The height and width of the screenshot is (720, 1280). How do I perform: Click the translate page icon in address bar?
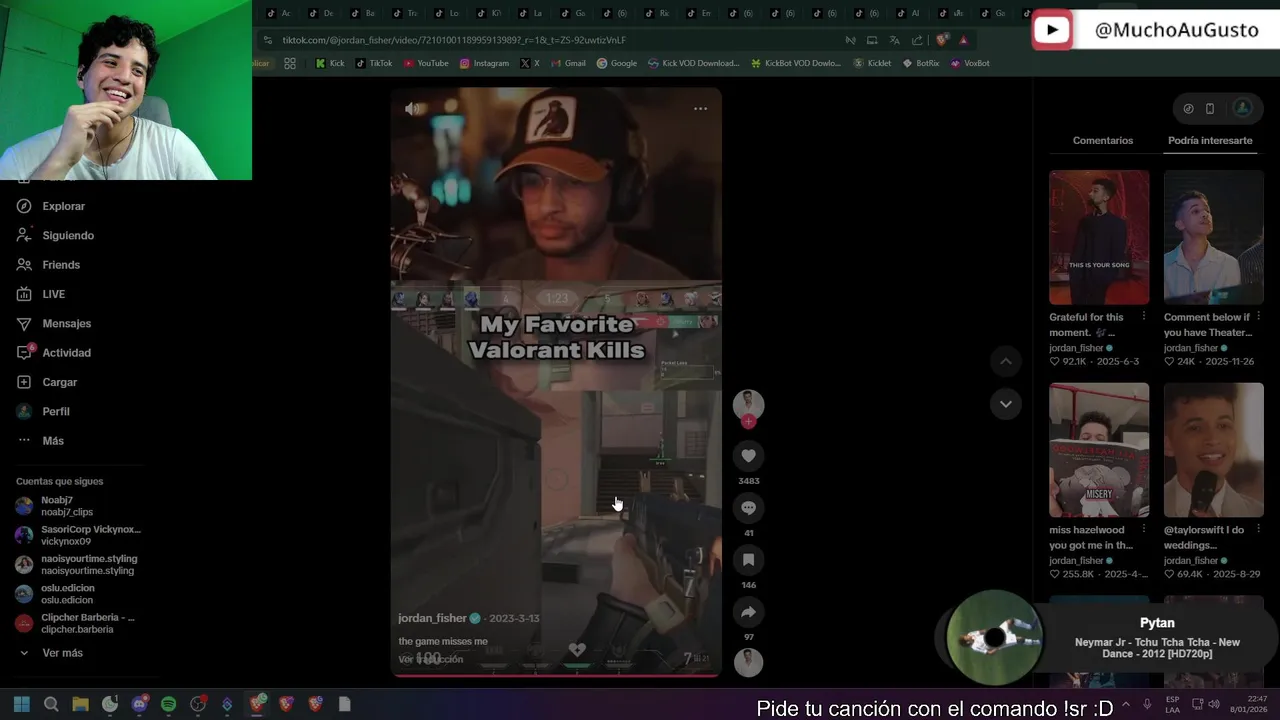(x=894, y=40)
